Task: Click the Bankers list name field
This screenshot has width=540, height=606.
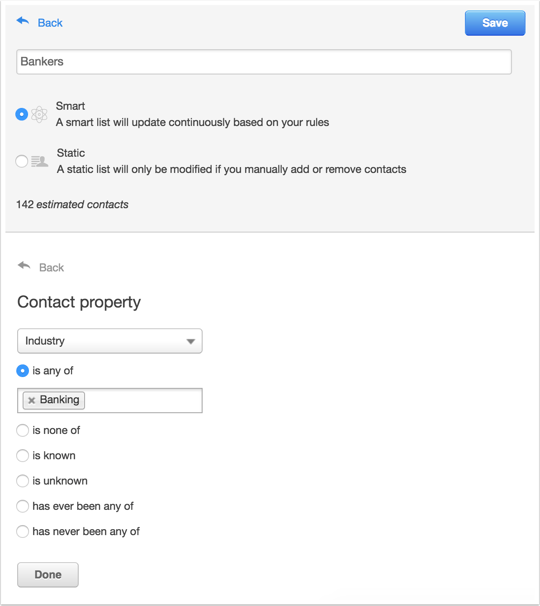Action: tap(264, 62)
